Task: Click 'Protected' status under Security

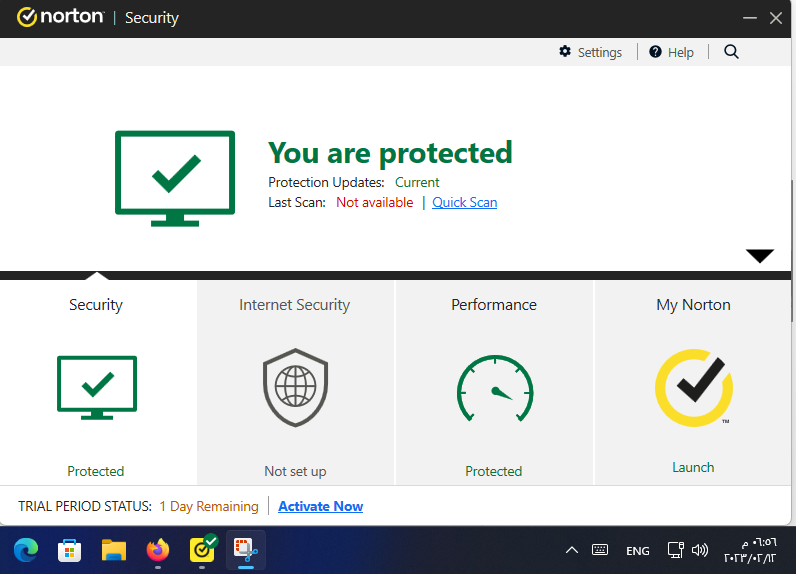Action: click(x=95, y=471)
